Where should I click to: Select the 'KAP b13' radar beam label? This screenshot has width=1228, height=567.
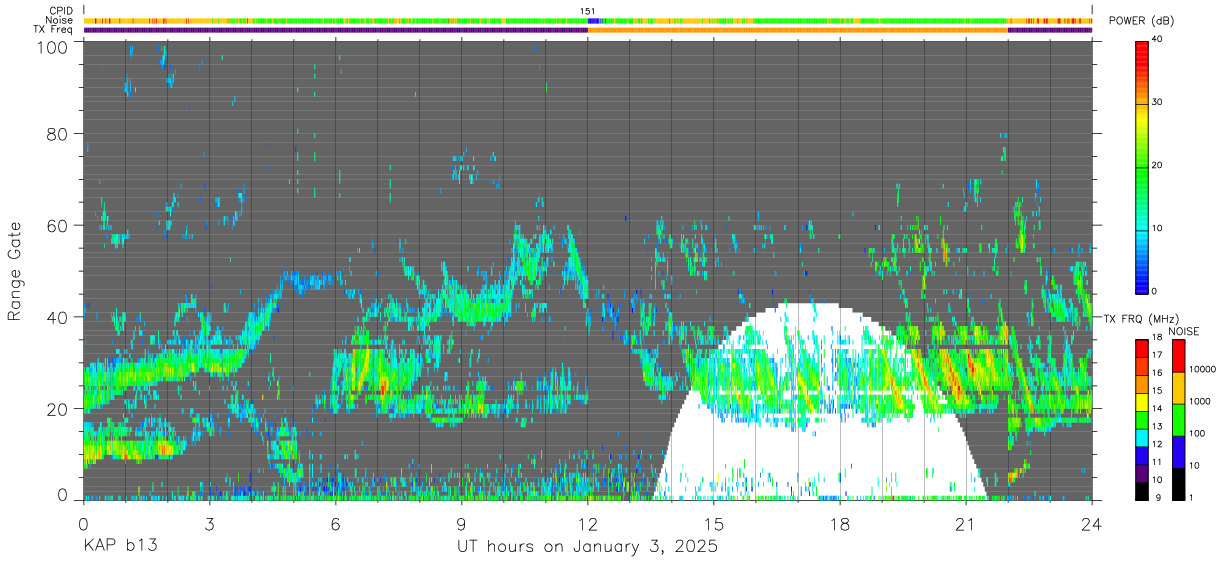pos(120,547)
